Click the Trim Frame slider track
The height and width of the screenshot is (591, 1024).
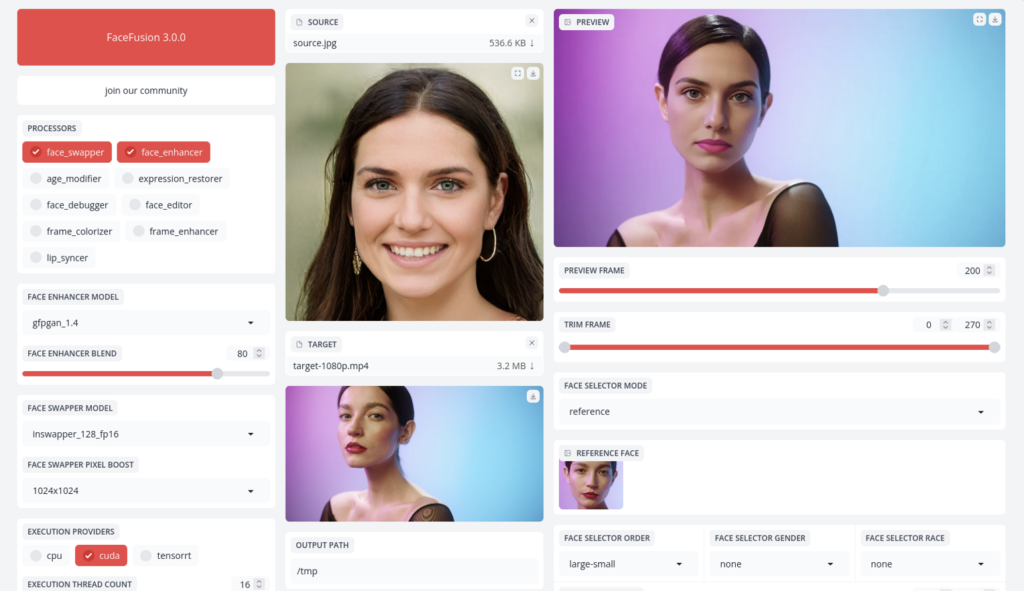coord(780,347)
